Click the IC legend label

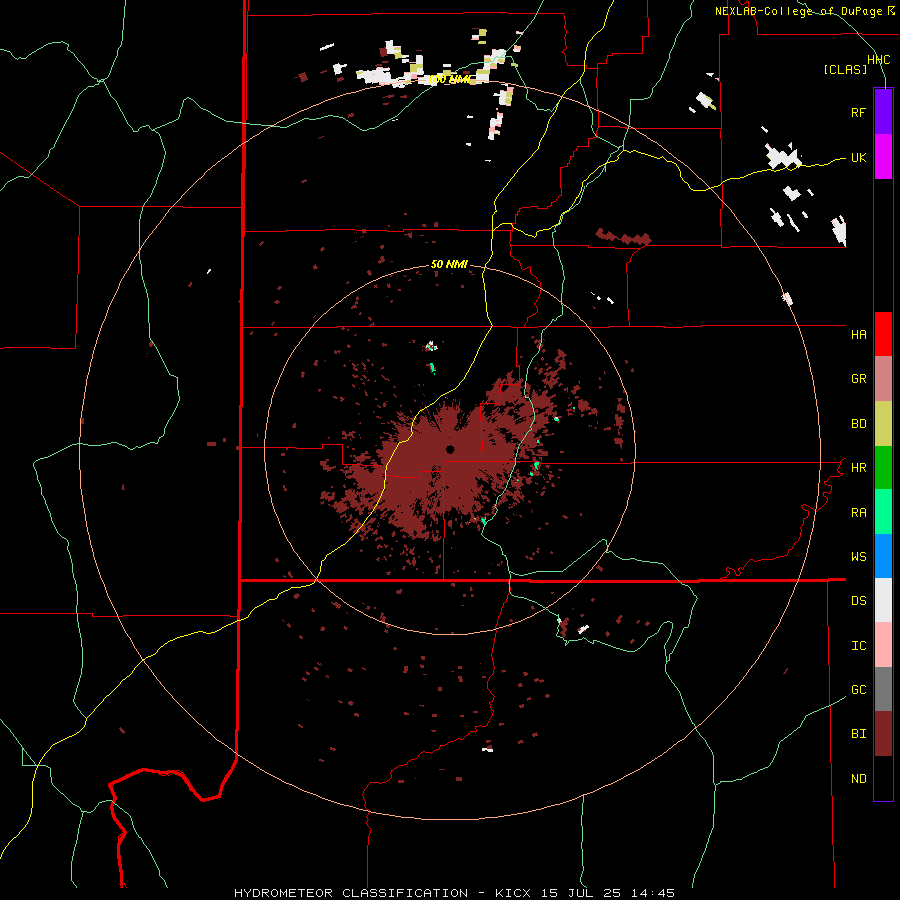coord(858,646)
